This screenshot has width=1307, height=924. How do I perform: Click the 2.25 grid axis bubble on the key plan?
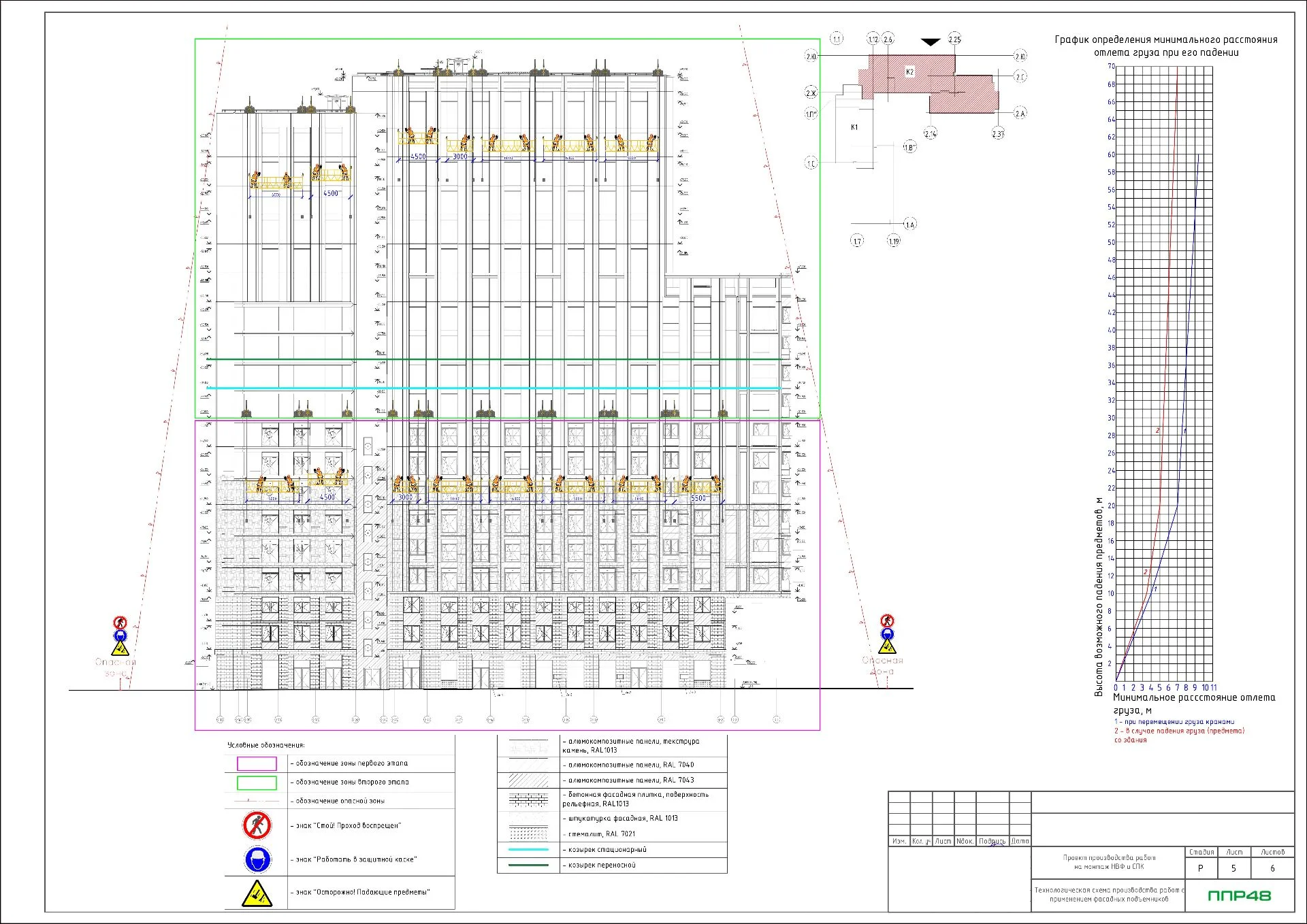tap(954, 39)
